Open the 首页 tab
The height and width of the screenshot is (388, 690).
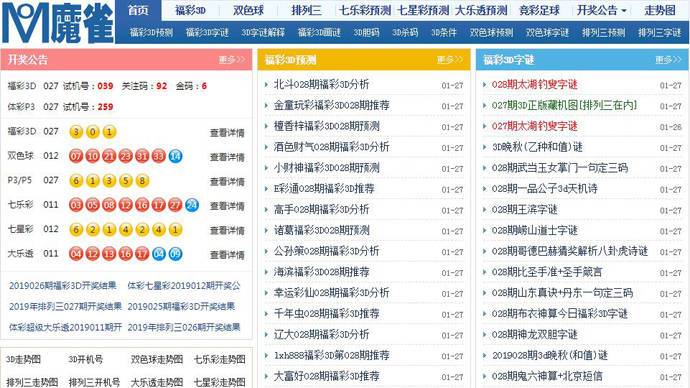(x=138, y=10)
